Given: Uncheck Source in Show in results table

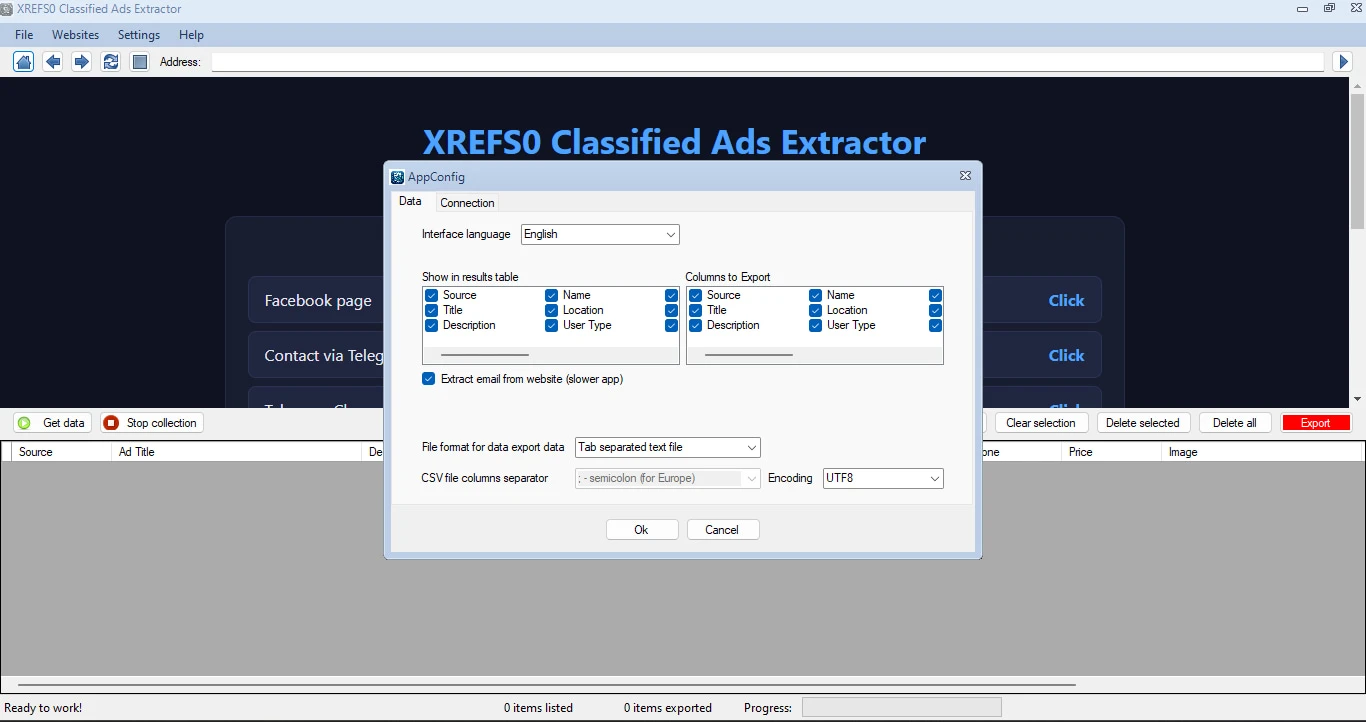Looking at the screenshot, I should [432, 295].
